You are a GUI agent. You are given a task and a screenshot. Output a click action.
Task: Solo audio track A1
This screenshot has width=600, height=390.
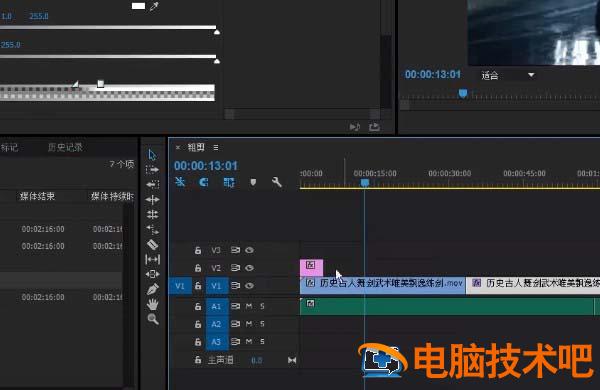[262, 306]
